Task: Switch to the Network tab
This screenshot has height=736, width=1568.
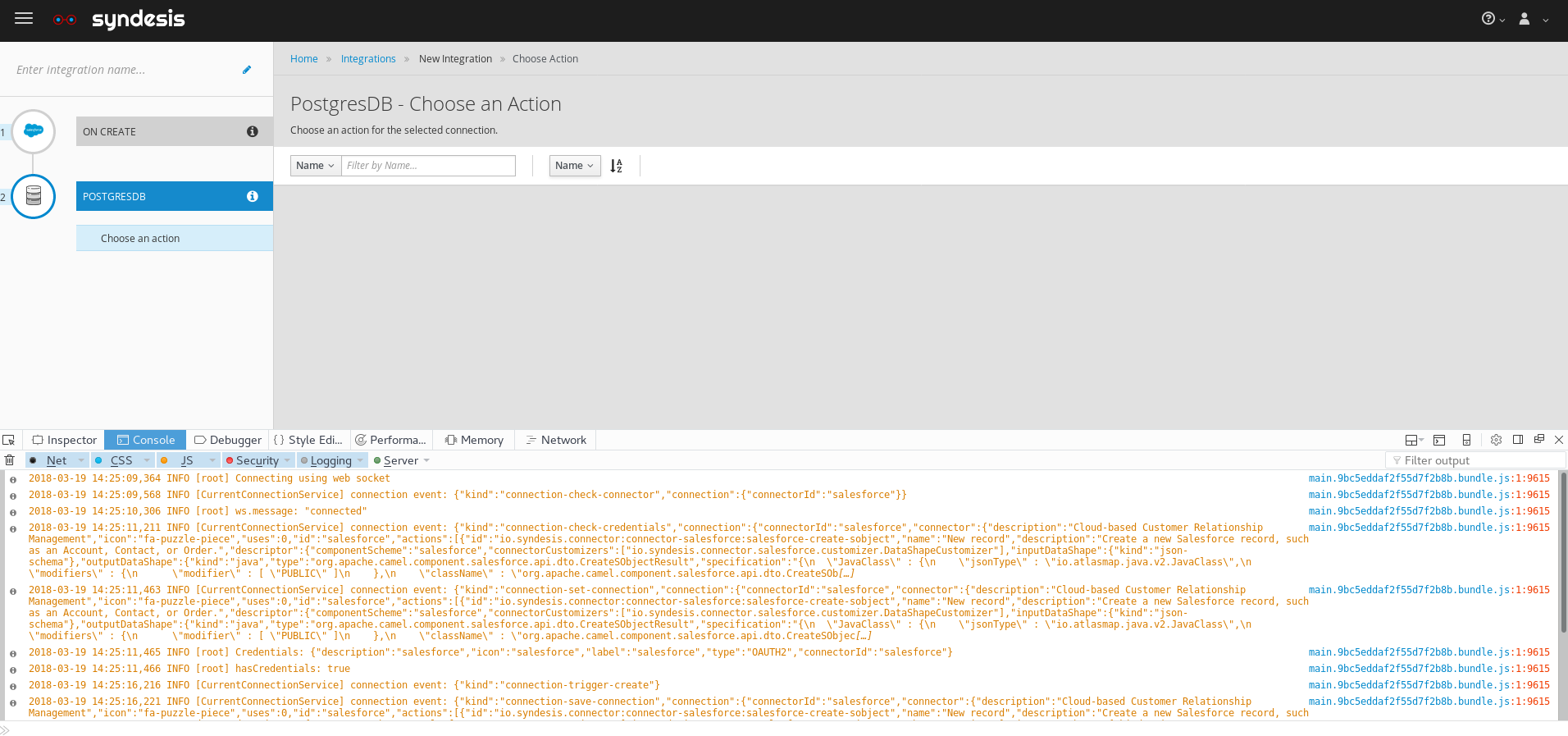Action: pyautogui.click(x=556, y=440)
